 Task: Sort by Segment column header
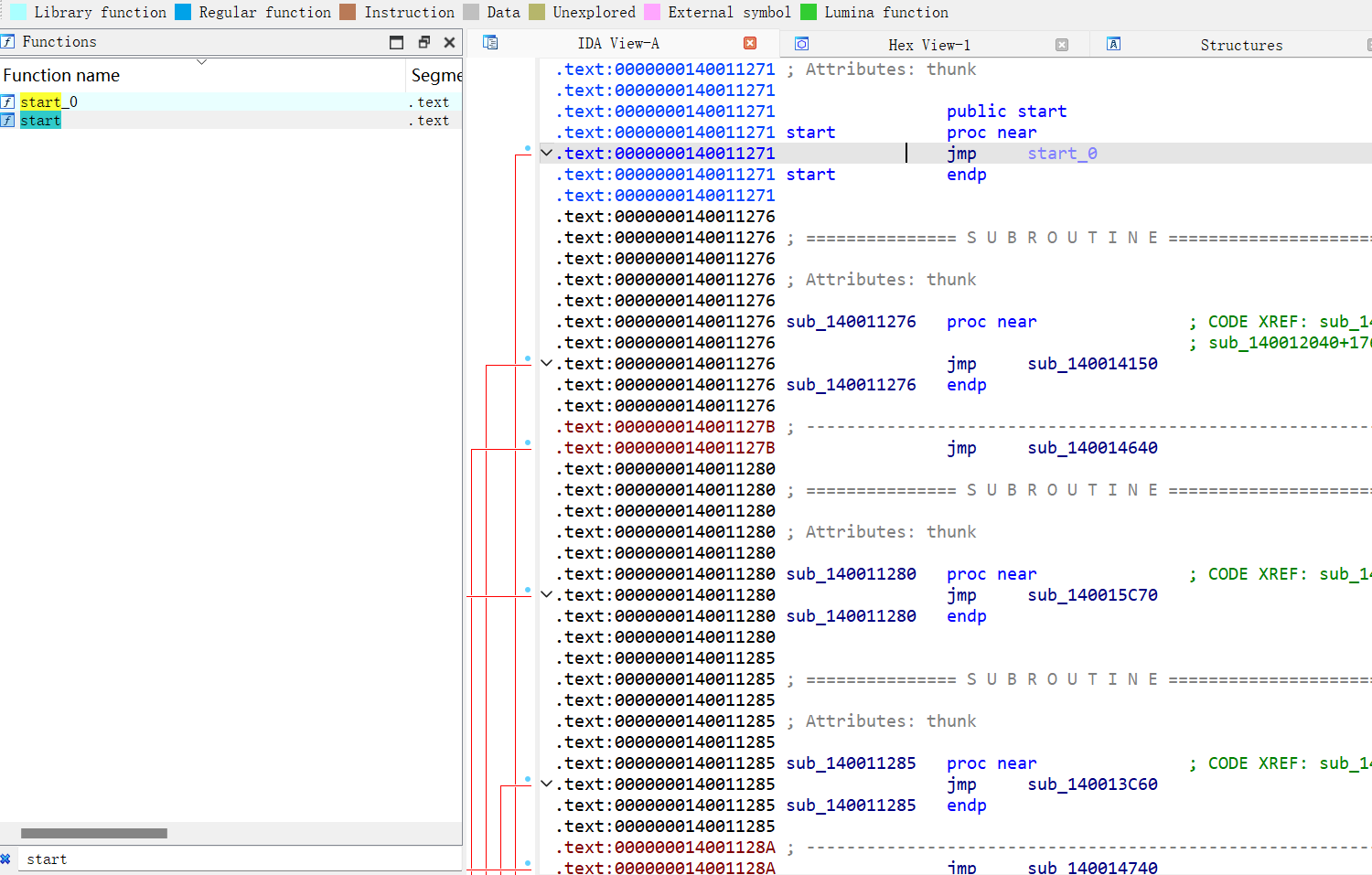tap(435, 75)
